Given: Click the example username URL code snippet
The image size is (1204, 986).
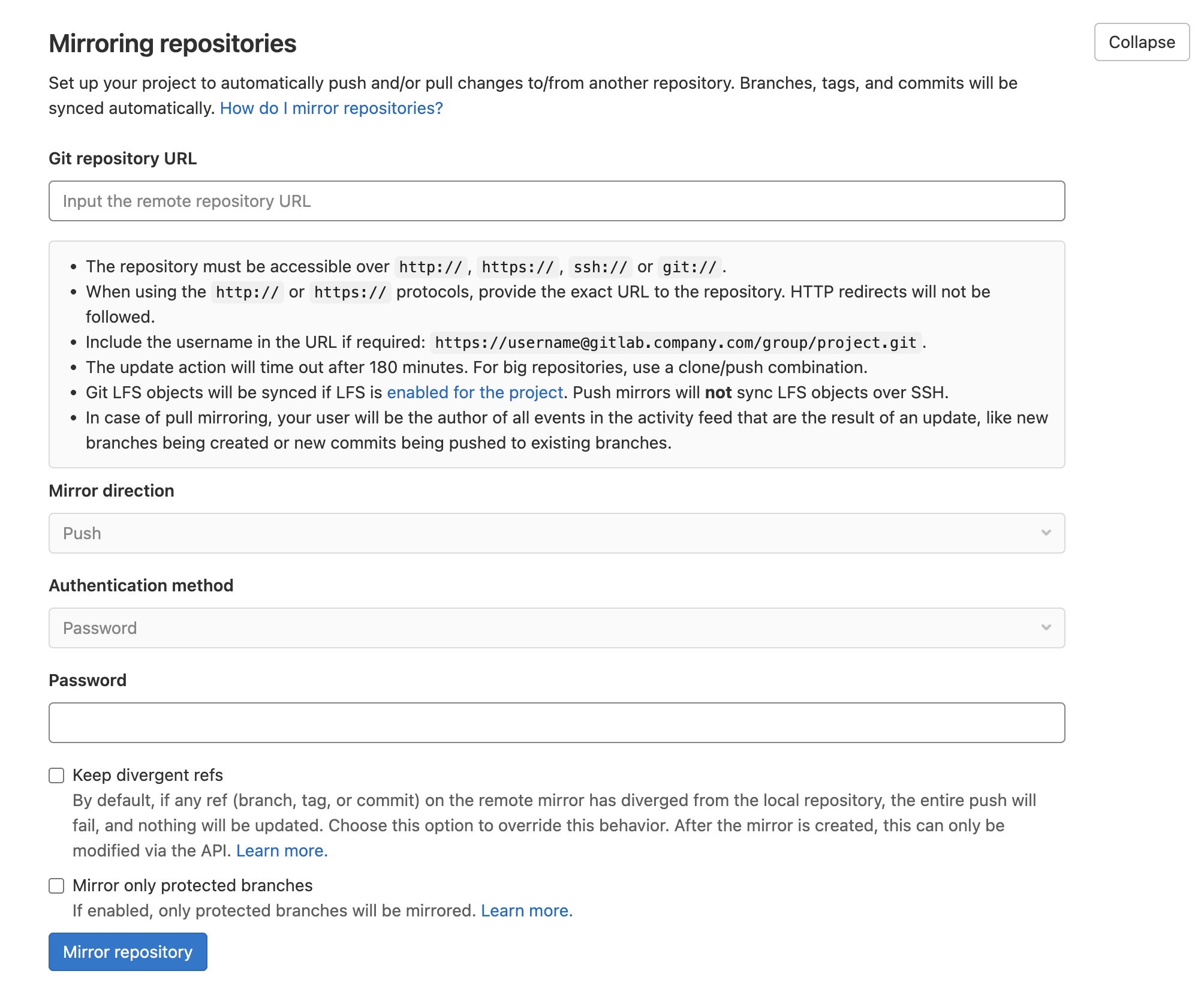Looking at the screenshot, I should tap(675, 342).
